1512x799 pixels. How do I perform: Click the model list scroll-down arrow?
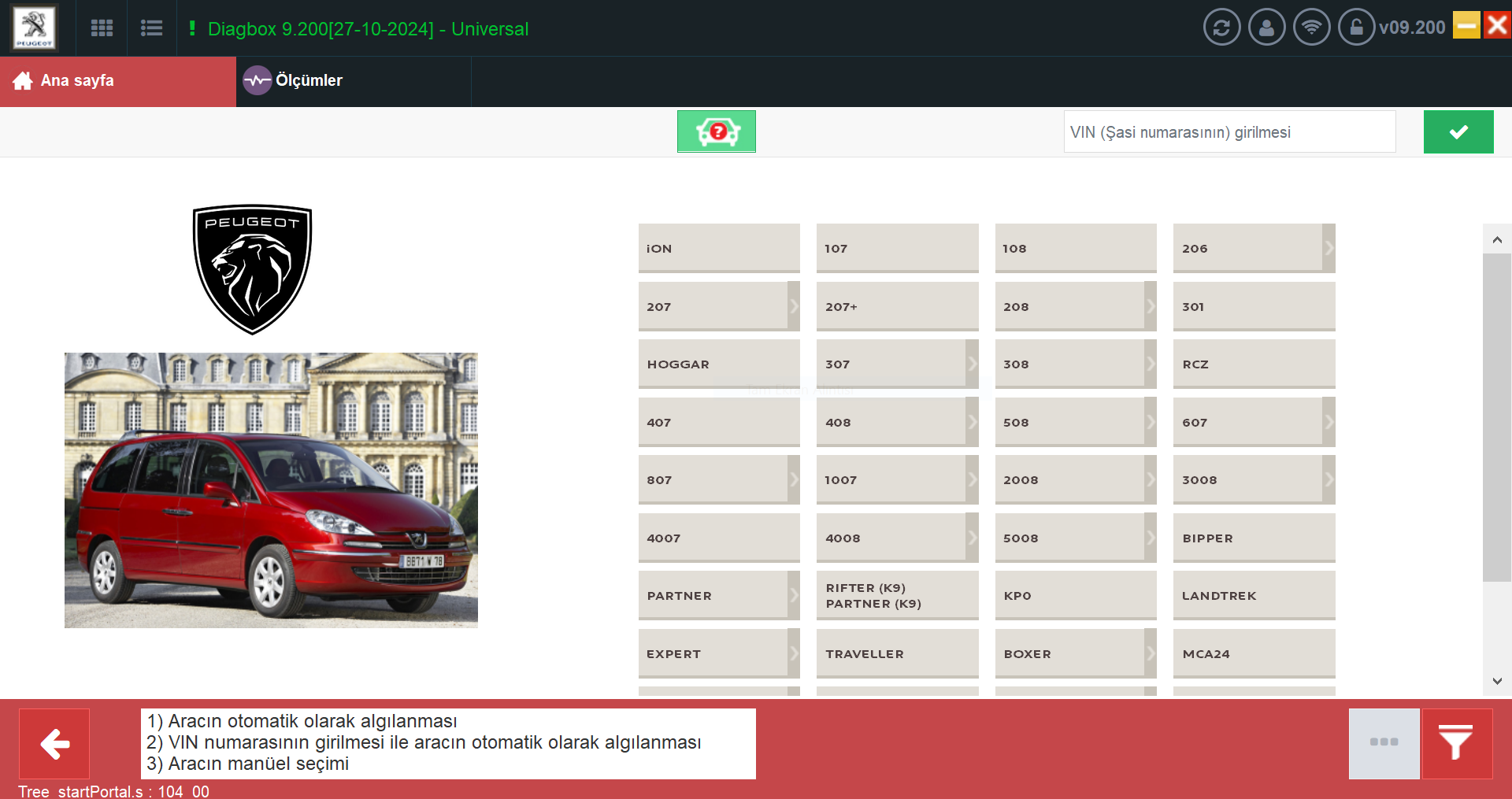click(x=1497, y=681)
